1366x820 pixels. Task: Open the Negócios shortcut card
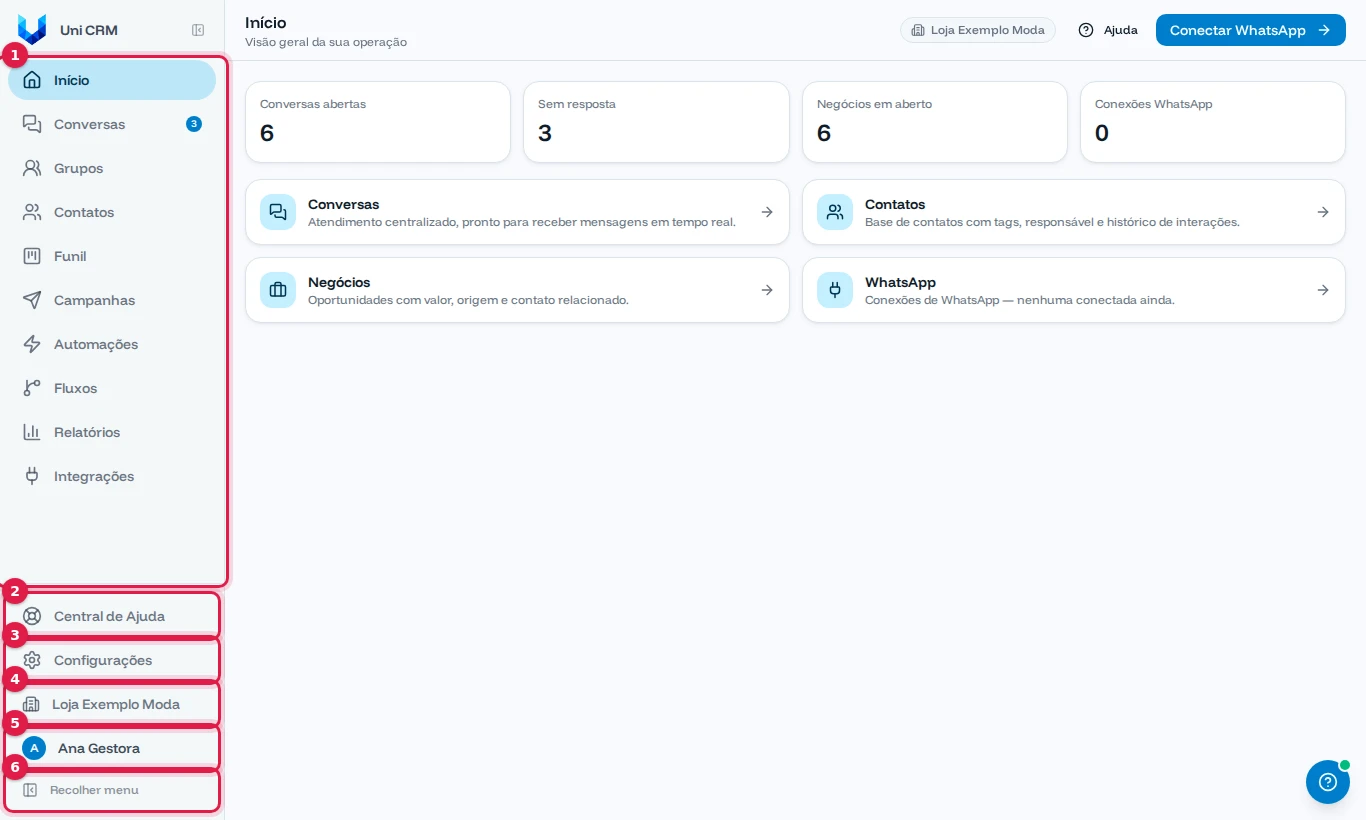[x=517, y=290]
